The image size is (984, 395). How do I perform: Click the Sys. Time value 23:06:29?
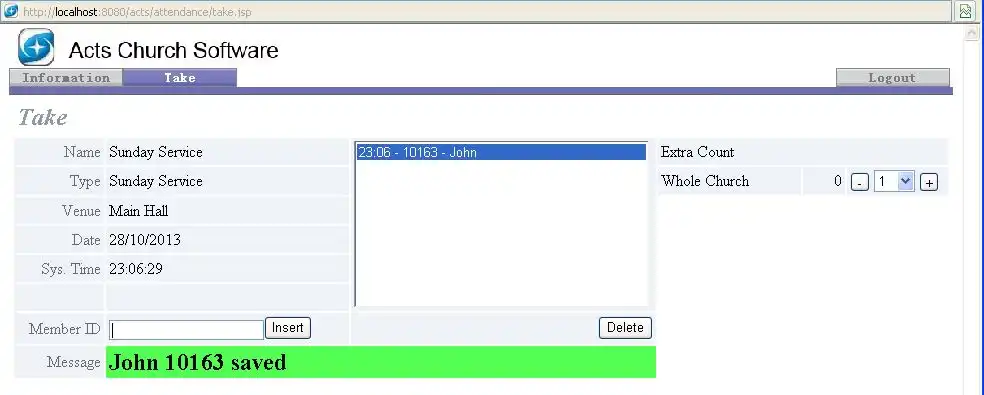[x=136, y=269]
